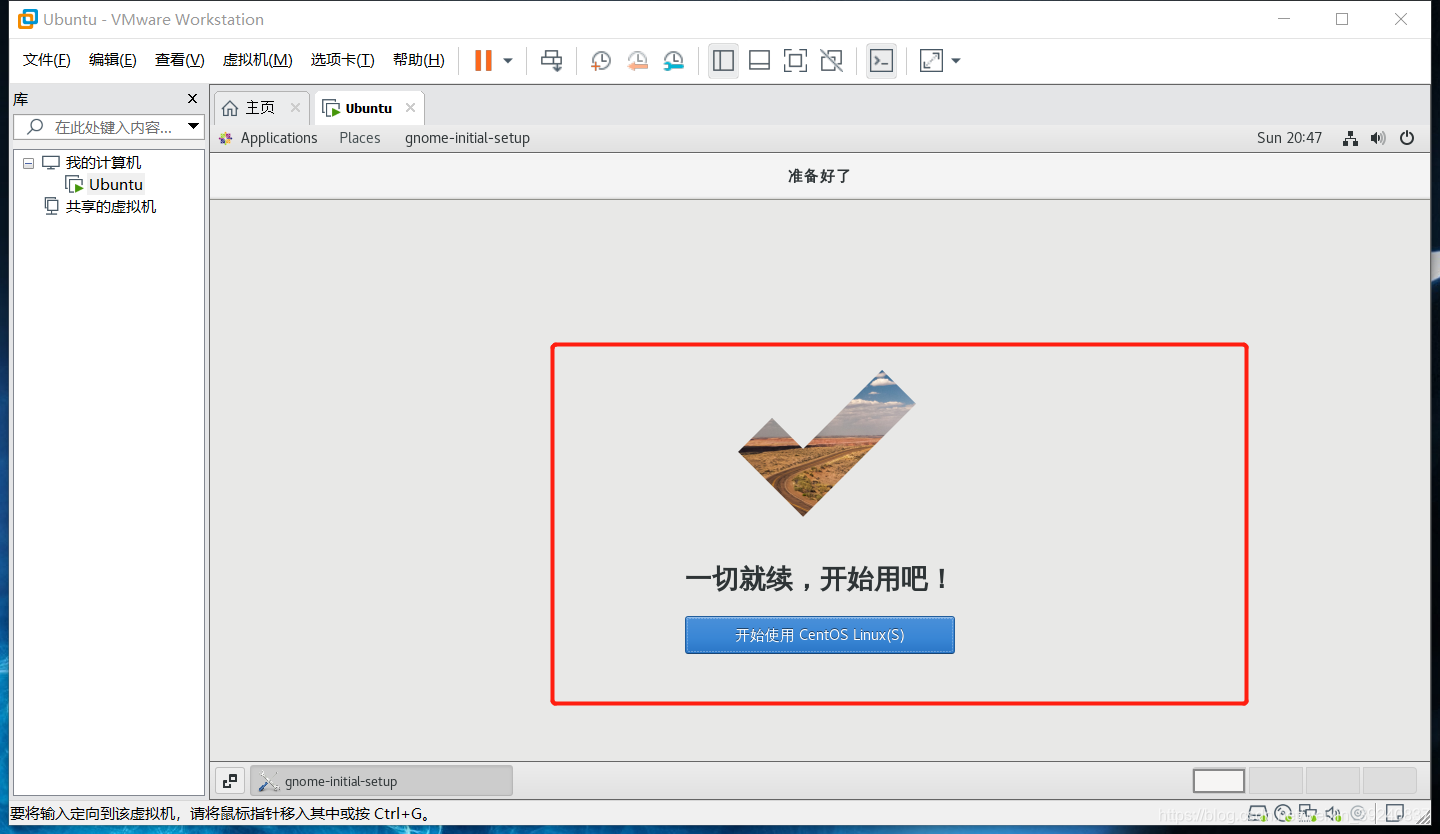1440x834 pixels.
Task: Open the 查看(V) menu
Action: pos(180,60)
